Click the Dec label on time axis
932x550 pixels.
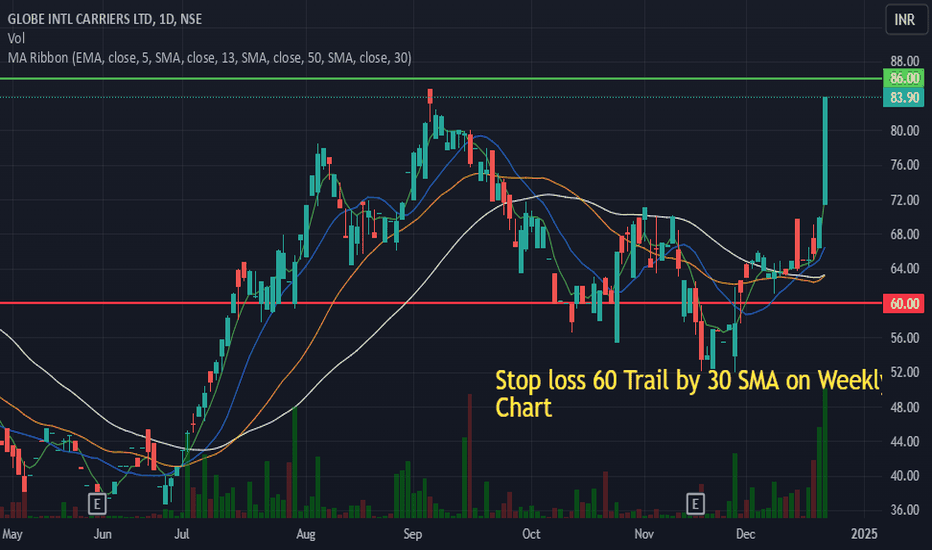click(x=745, y=534)
